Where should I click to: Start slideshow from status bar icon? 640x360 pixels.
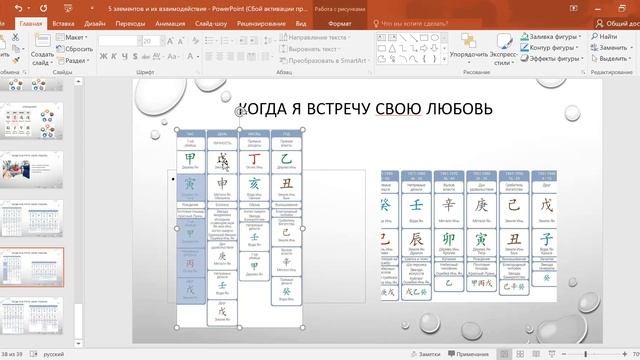click(x=552, y=354)
